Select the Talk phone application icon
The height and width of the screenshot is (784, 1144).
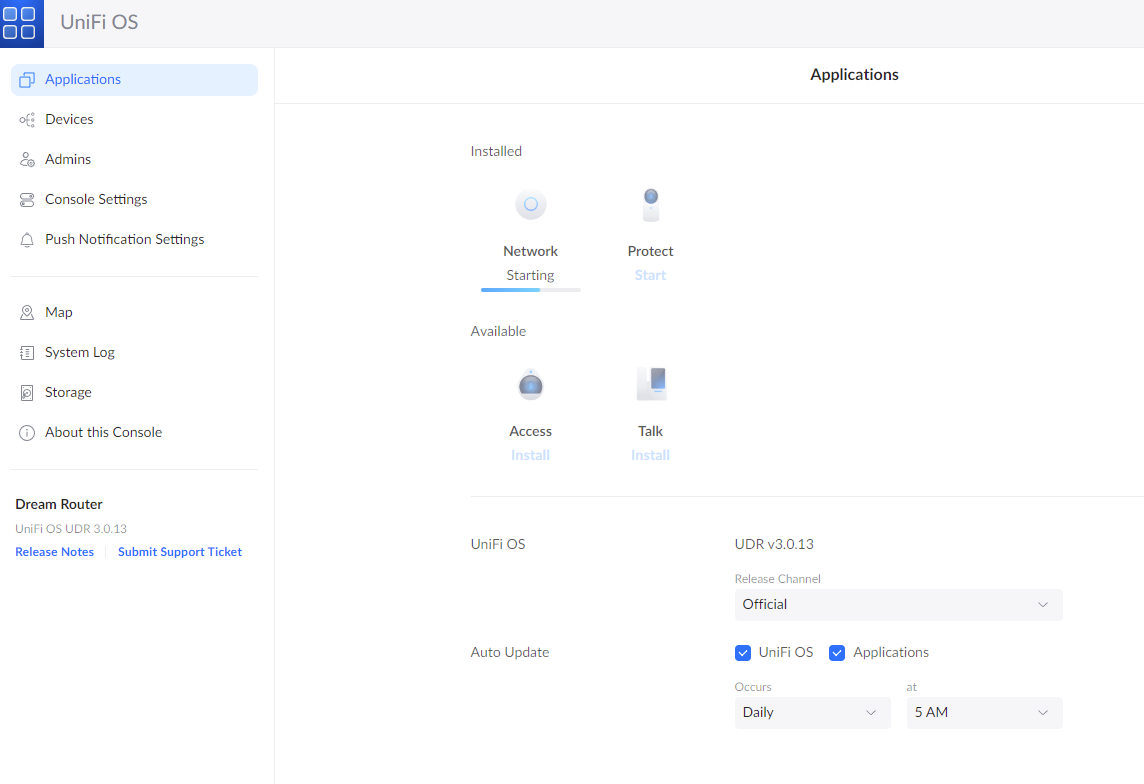pos(651,384)
